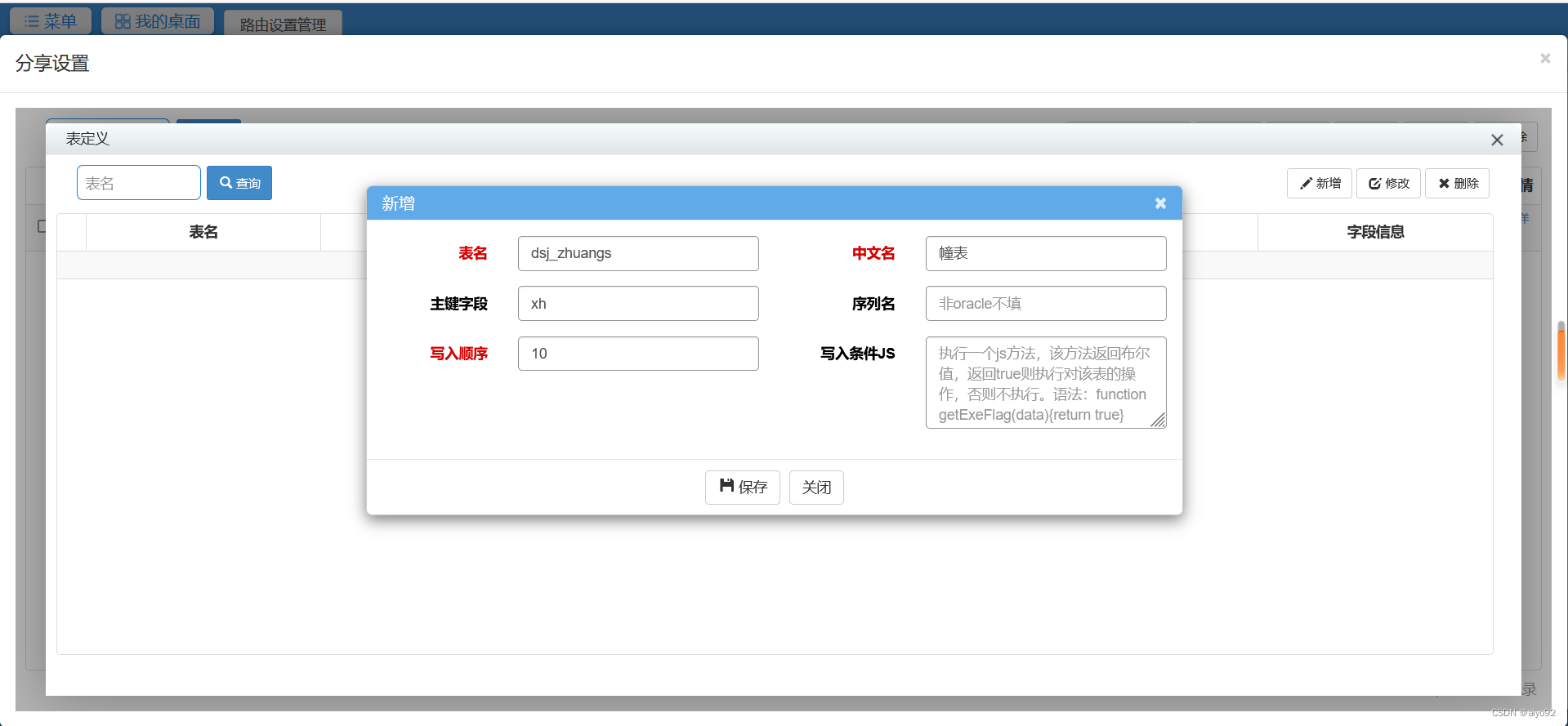Click the 新增 dialog title text
The width and height of the screenshot is (1568, 726).
(399, 203)
